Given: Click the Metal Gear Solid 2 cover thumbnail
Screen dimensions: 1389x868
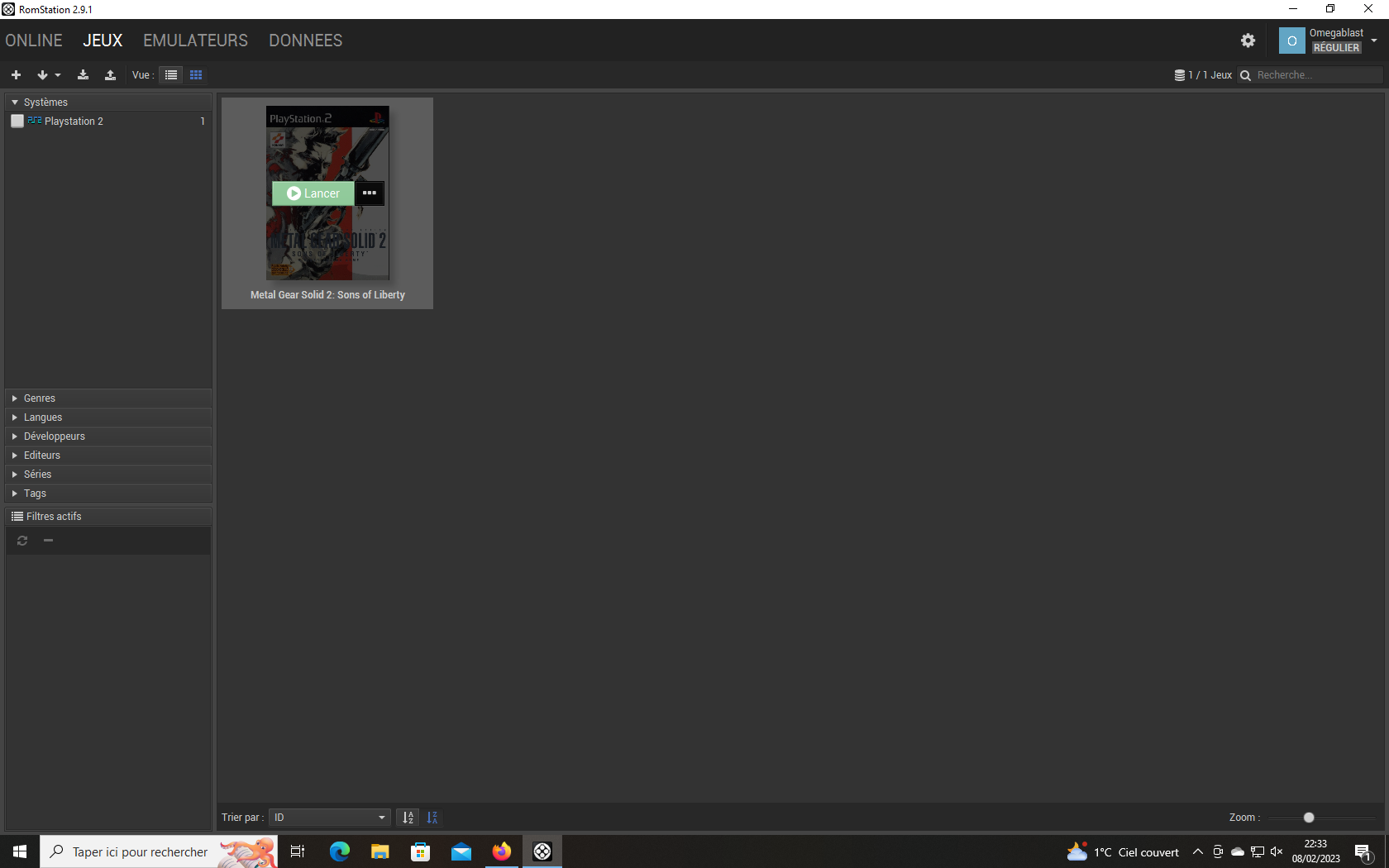Looking at the screenshot, I should click(327, 193).
